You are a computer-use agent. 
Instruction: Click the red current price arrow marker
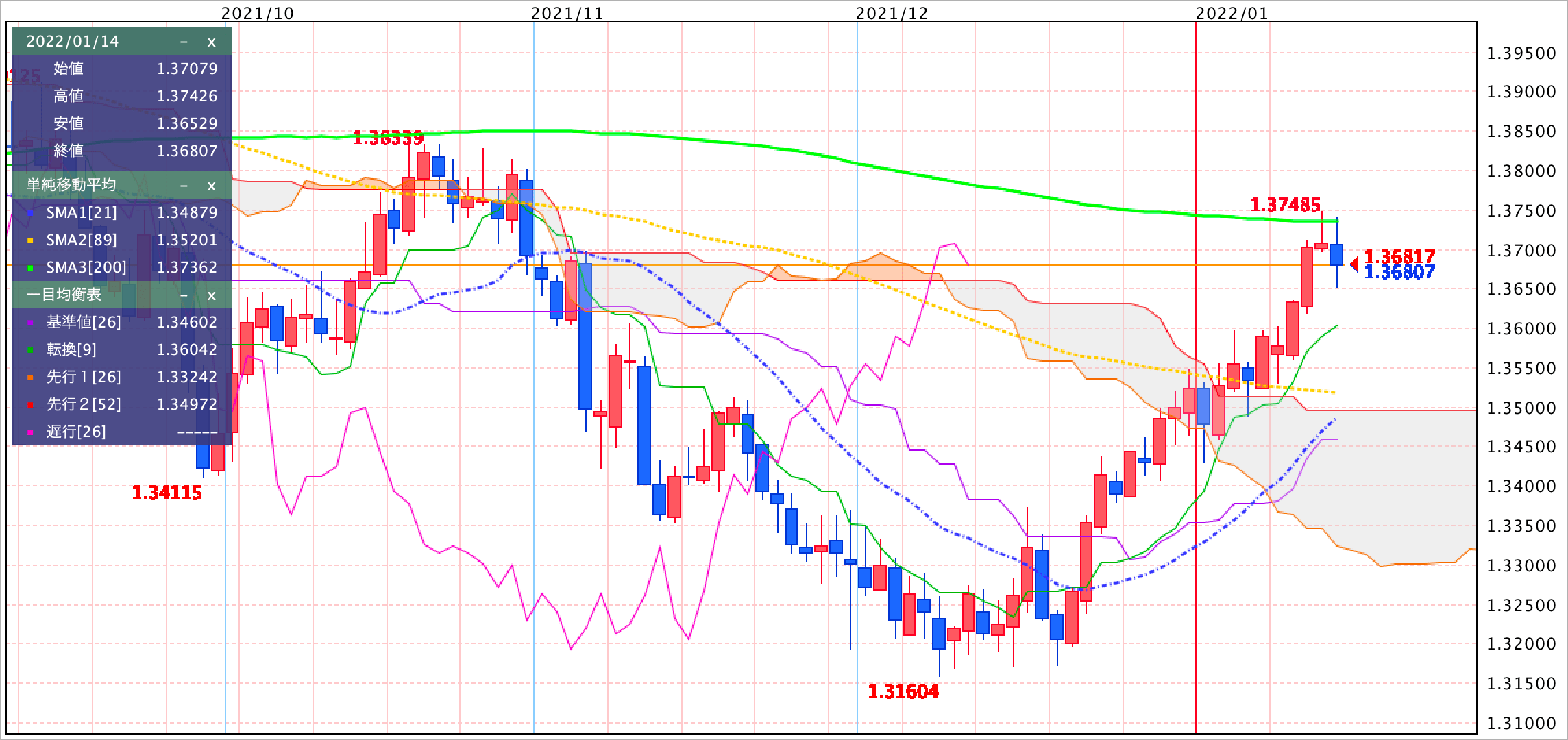pos(1354,264)
